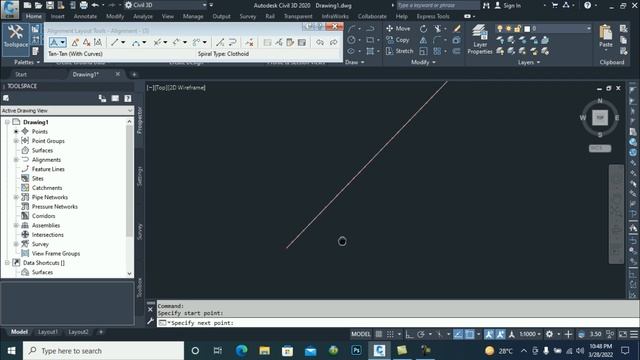Screen dimensions: 640x360
Task: Click the Mirror tool icon
Action: point(423,40)
